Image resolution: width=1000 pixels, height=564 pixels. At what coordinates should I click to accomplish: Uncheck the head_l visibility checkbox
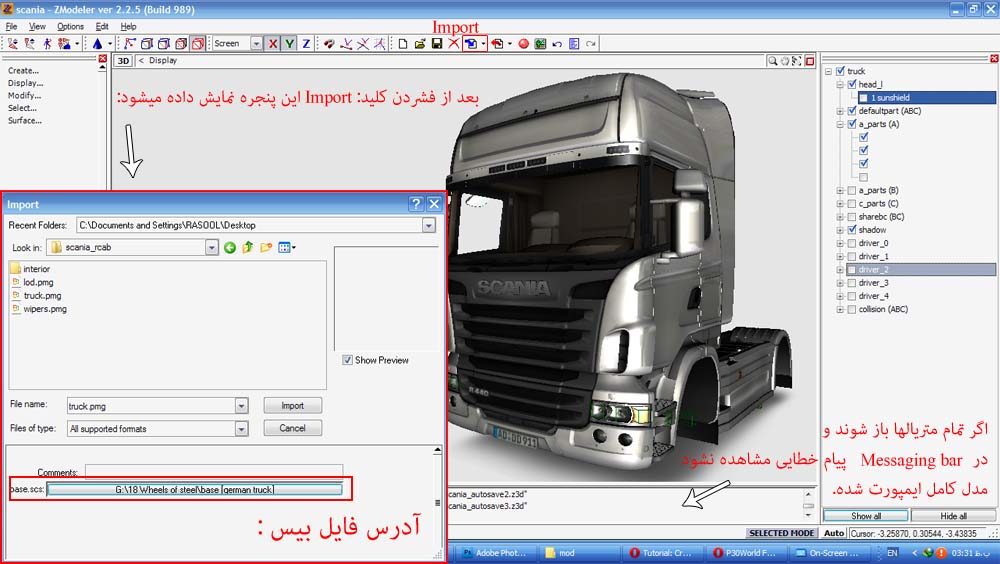point(852,84)
